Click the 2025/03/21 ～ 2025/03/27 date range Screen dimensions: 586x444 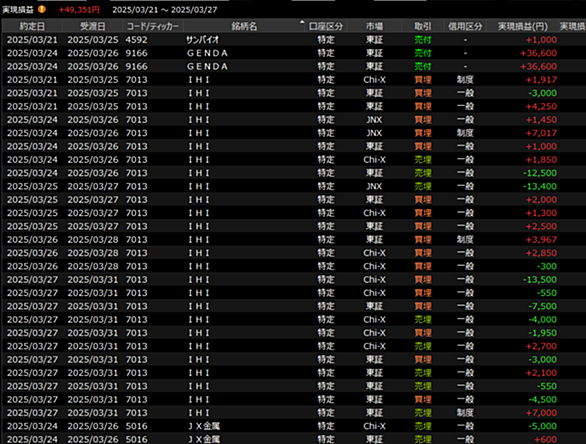165,10
